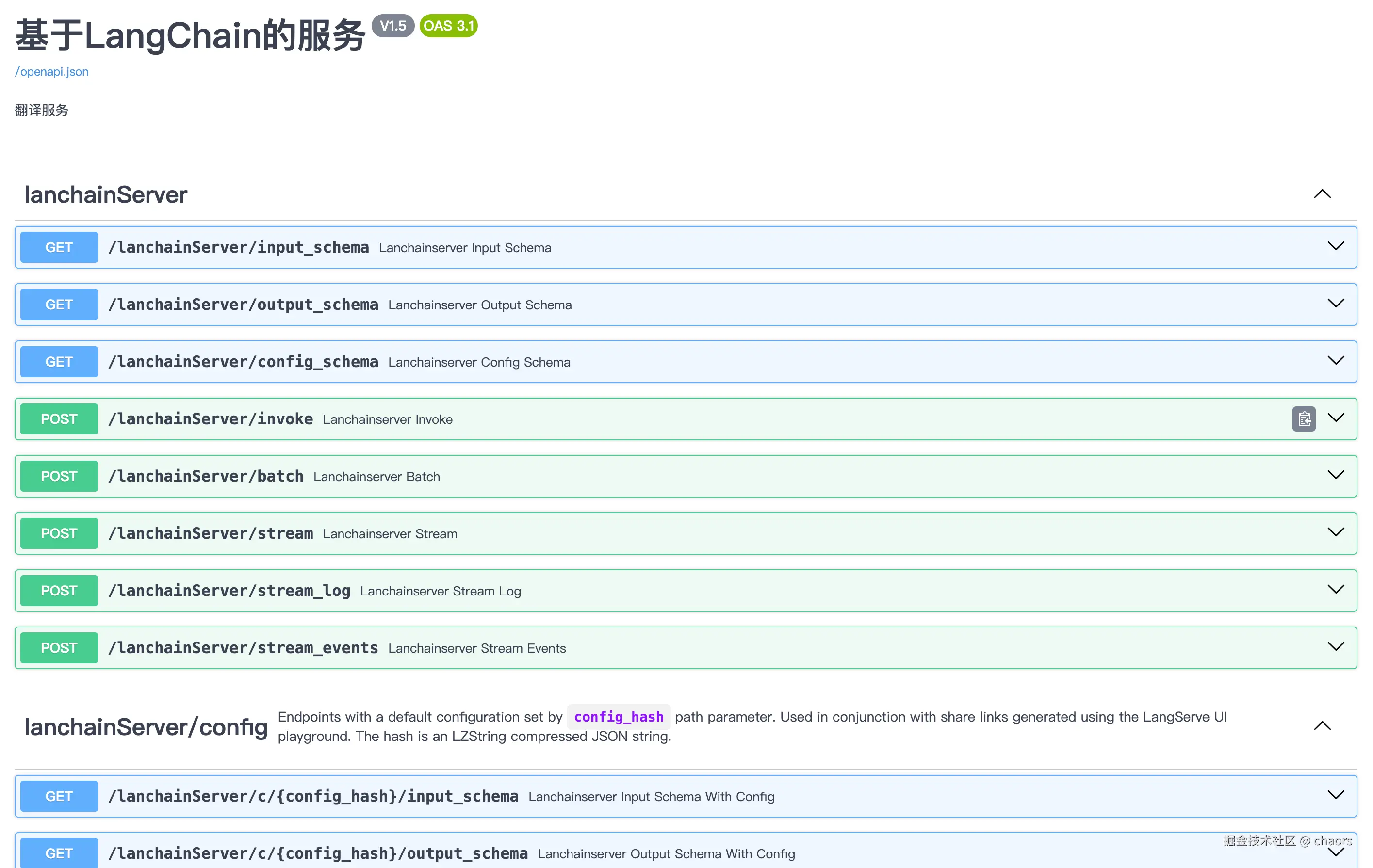This screenshot has width=1373, height=868.
Task: Expand the output_schema endpoint chevron
Action: pyautogui.click(x=1335, y=304)
